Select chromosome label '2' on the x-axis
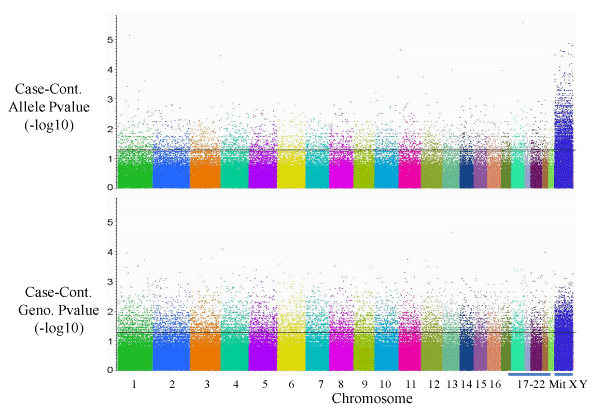The width and height of the screenshot is (600, 415). tap(172, 384)
